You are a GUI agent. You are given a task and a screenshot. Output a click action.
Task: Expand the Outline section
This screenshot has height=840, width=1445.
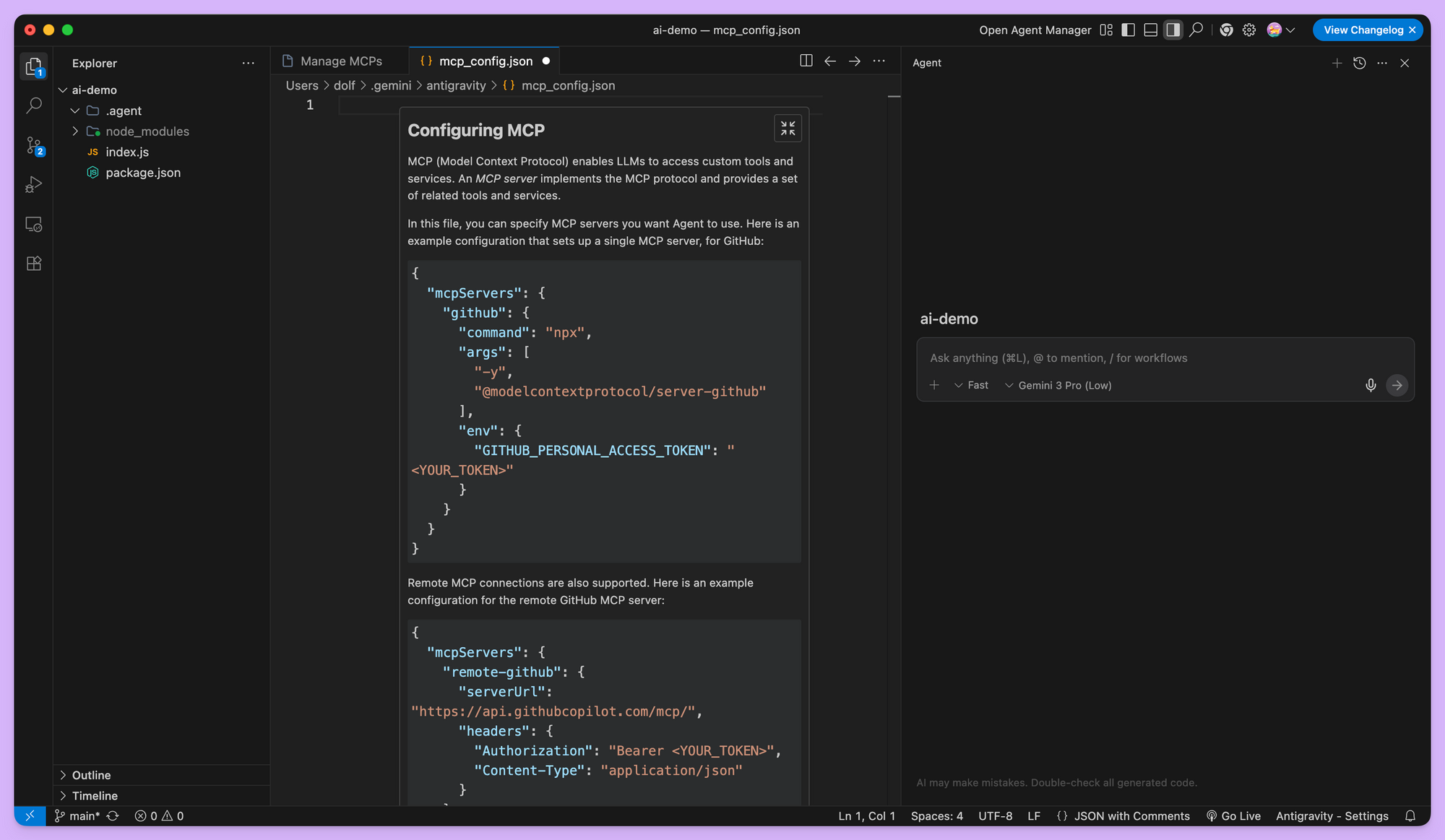point(91,775)
